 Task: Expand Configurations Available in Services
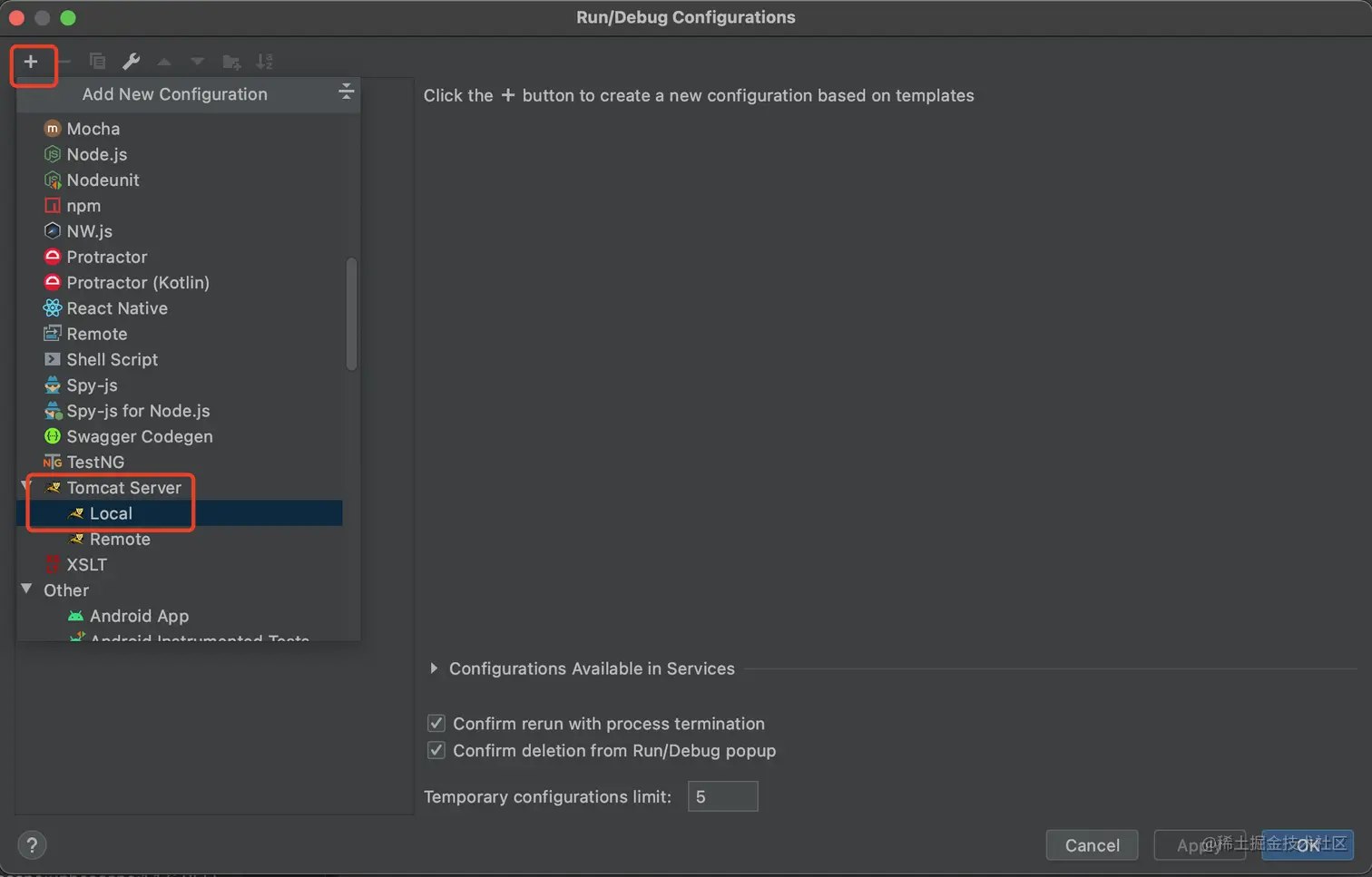pyautogui.click(x=434, y=668)
